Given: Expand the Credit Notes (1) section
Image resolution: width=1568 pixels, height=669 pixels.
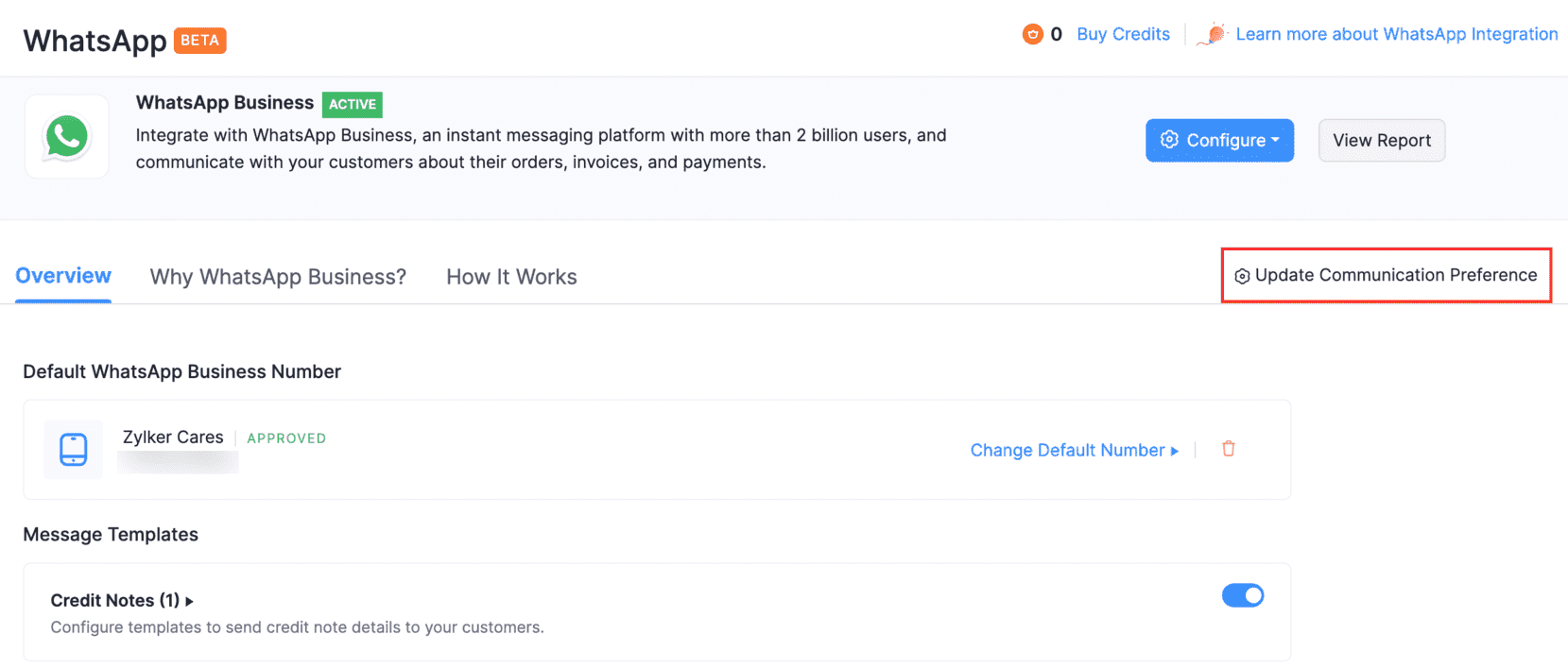Looking at the screenshot, I should [189, 601].
